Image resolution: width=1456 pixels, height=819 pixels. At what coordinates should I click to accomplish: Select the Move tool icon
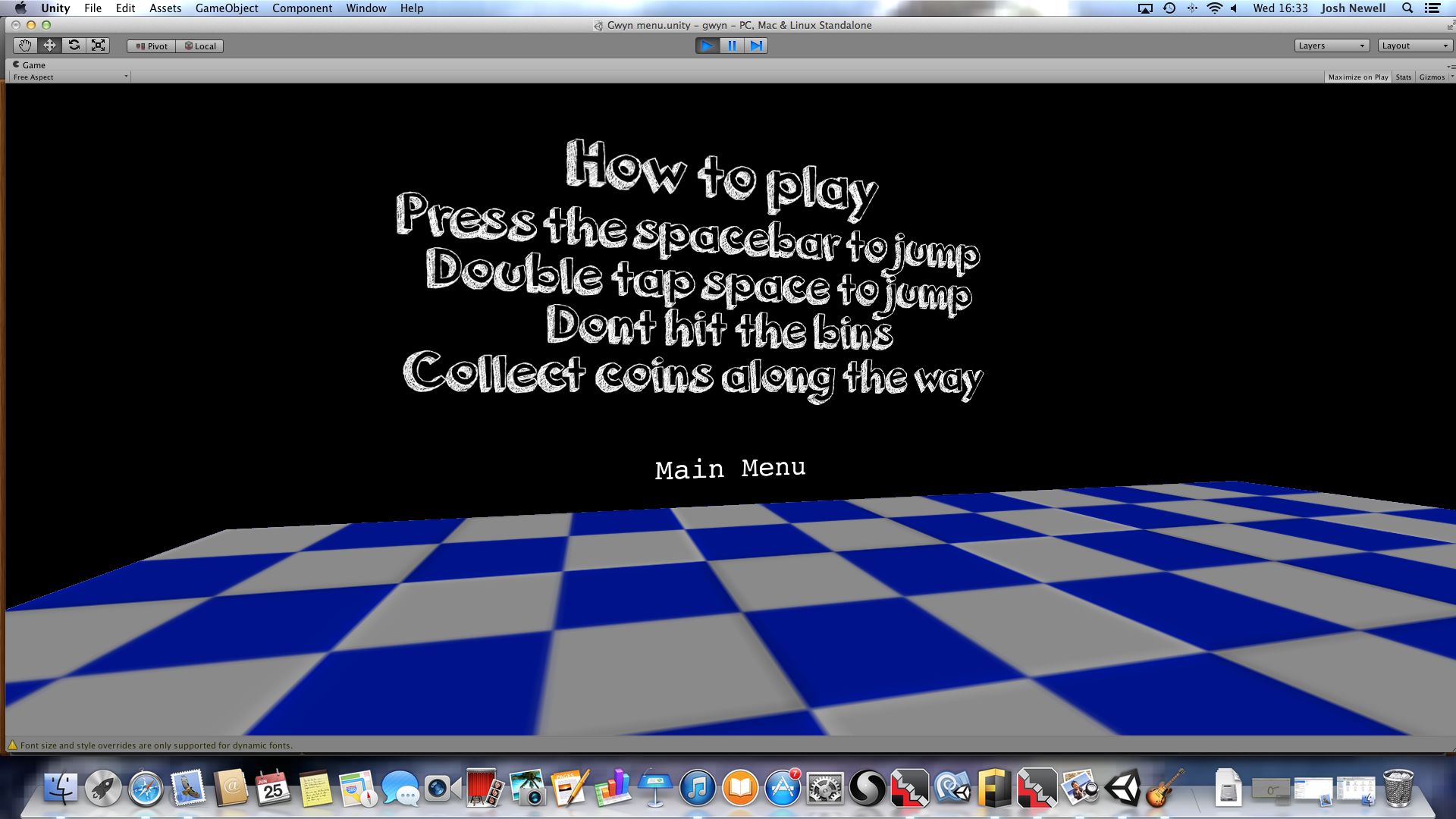[49, 45]
